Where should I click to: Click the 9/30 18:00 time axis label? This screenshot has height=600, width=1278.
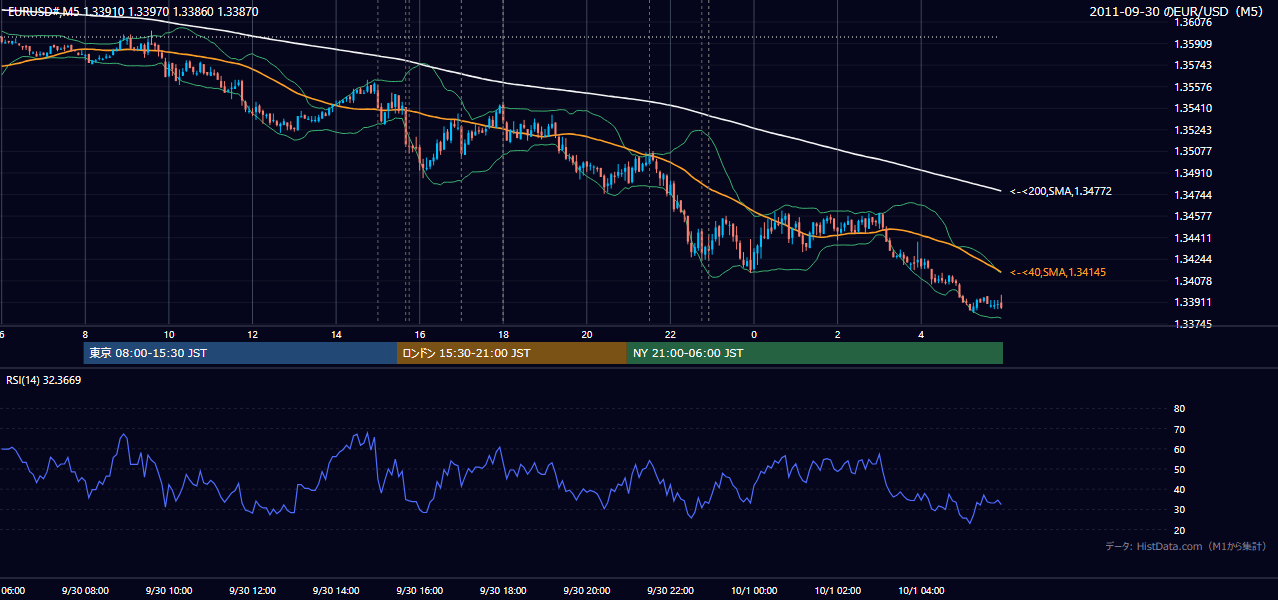coord(503,591)
